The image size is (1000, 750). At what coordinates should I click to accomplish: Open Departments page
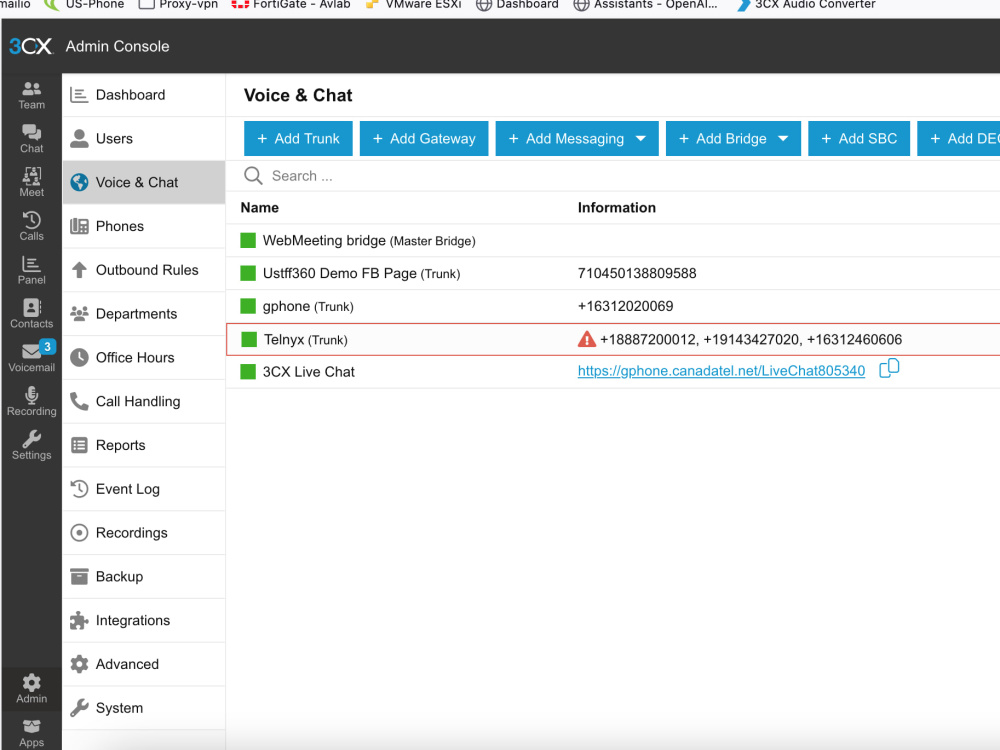[143, 314]
